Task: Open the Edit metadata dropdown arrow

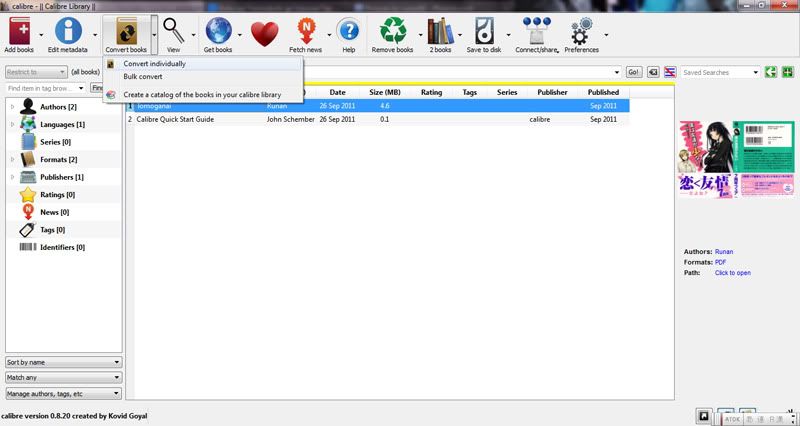Action: click(x=95, y=35)
